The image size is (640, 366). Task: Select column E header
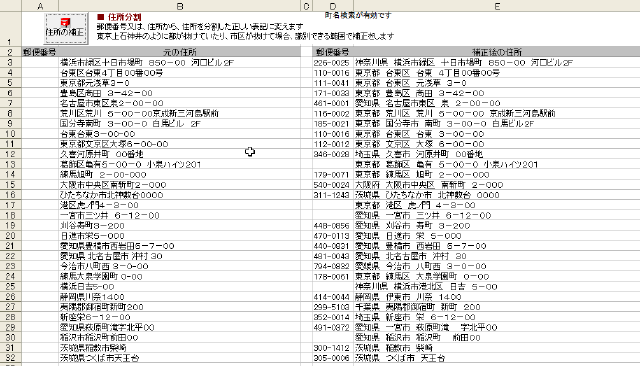(497, 6)
